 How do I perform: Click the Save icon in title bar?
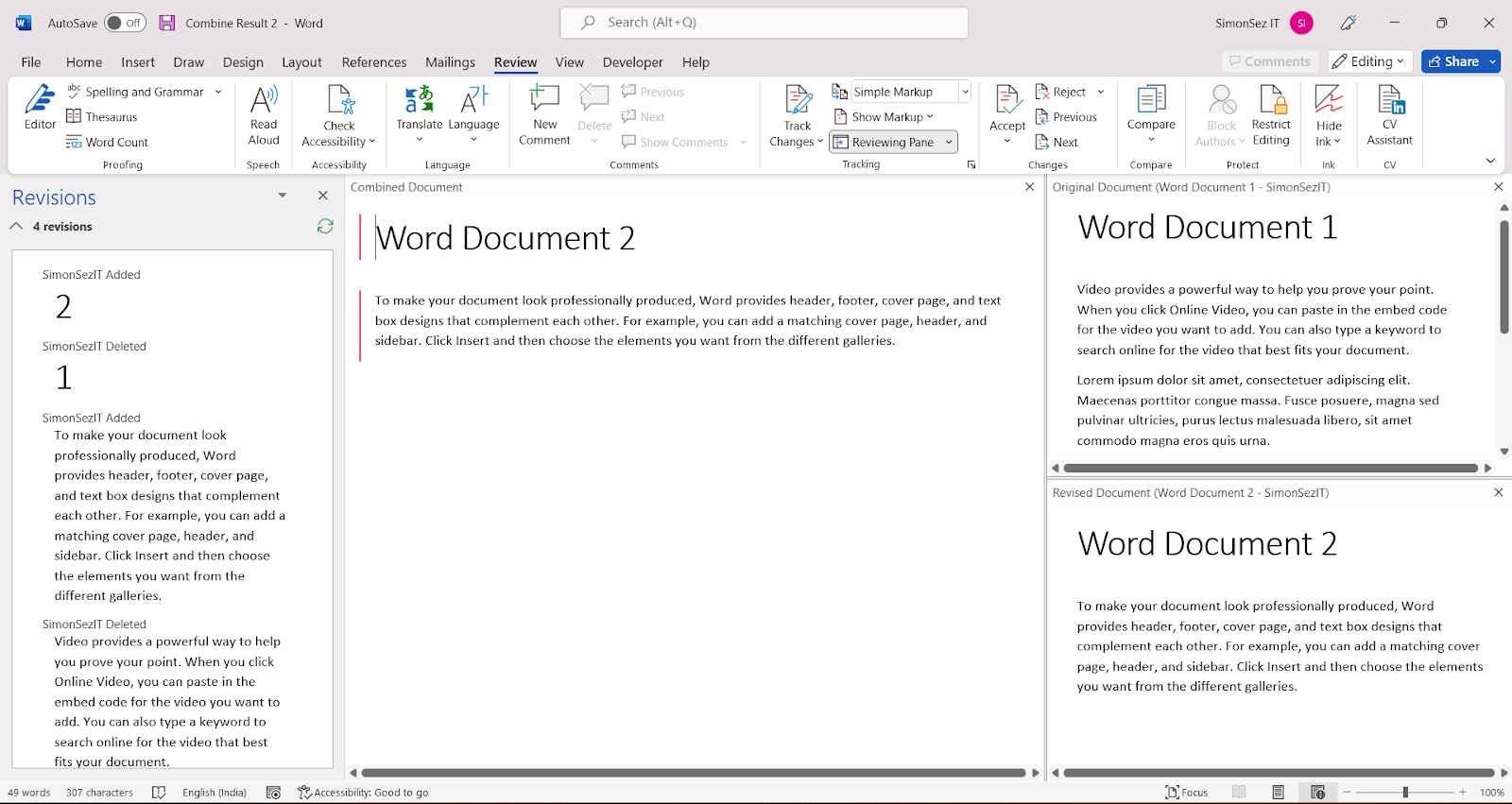[167, 23]
